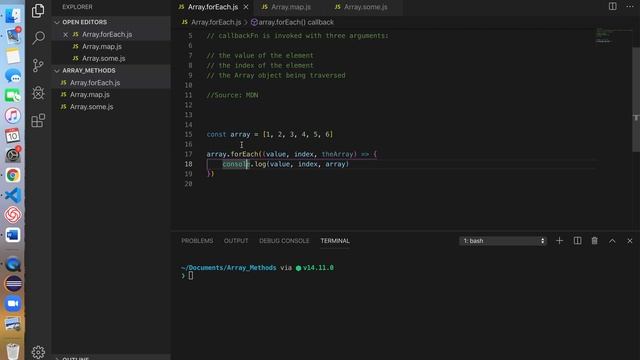Screen dimensions: 640x360
Task: Open the Source Control view
Action: (x=38, y=65)
